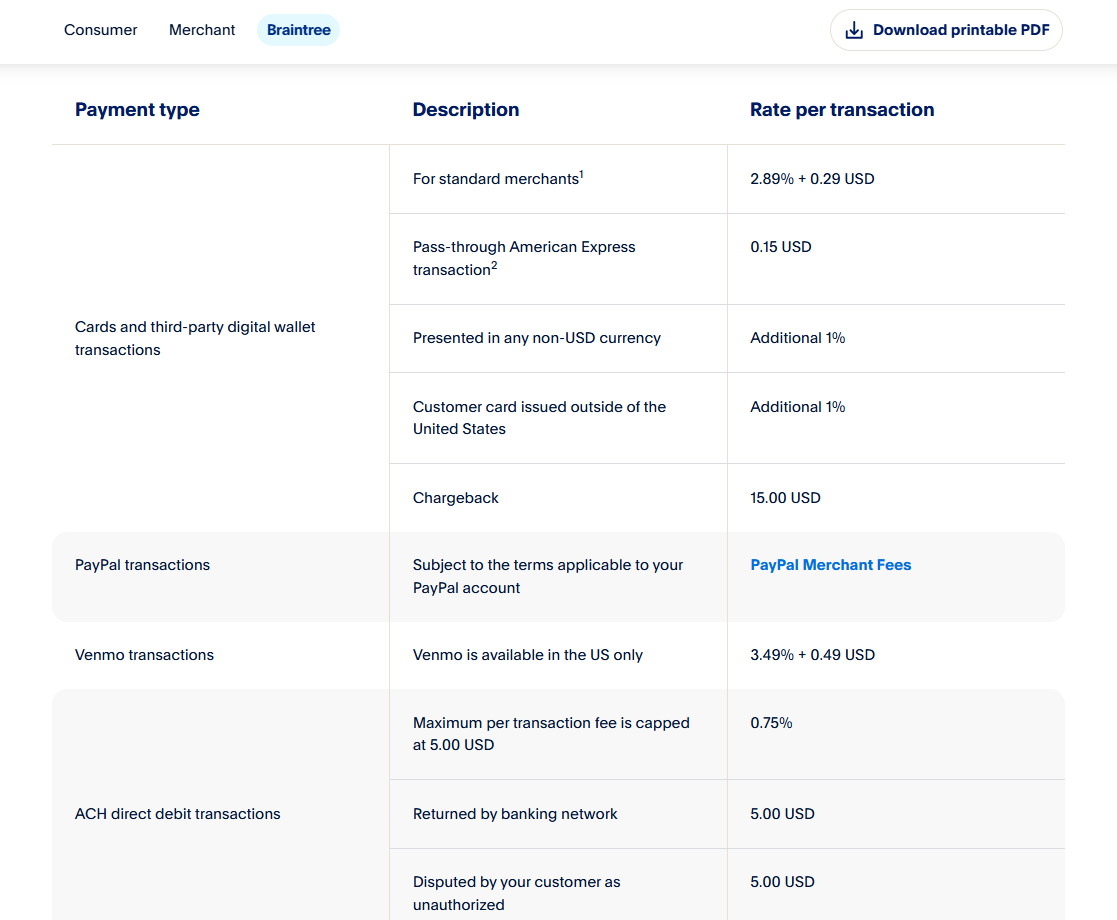Click footnote 1 after standard merchants
This screenshot has height=920, width=1117.
point(581,175)
